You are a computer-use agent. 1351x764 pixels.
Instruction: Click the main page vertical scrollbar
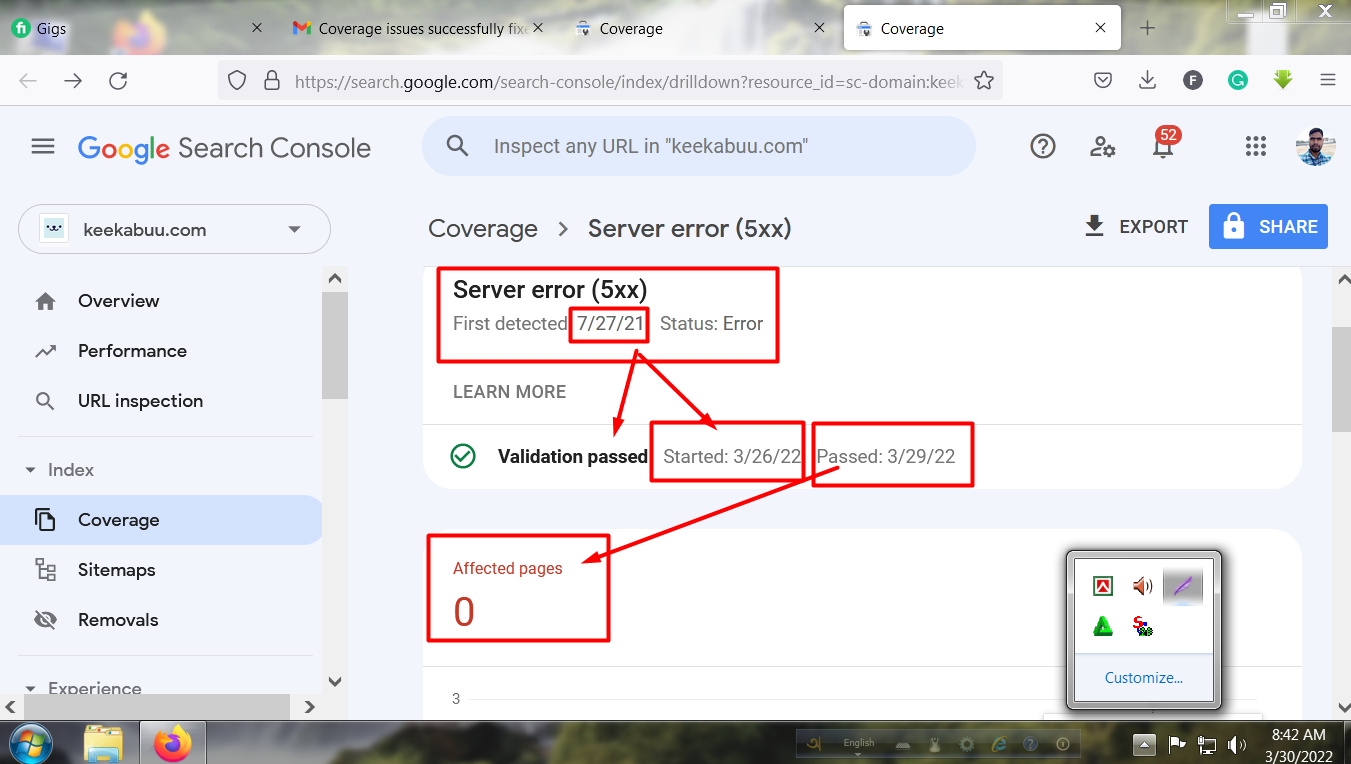[x=1342, y=380]
